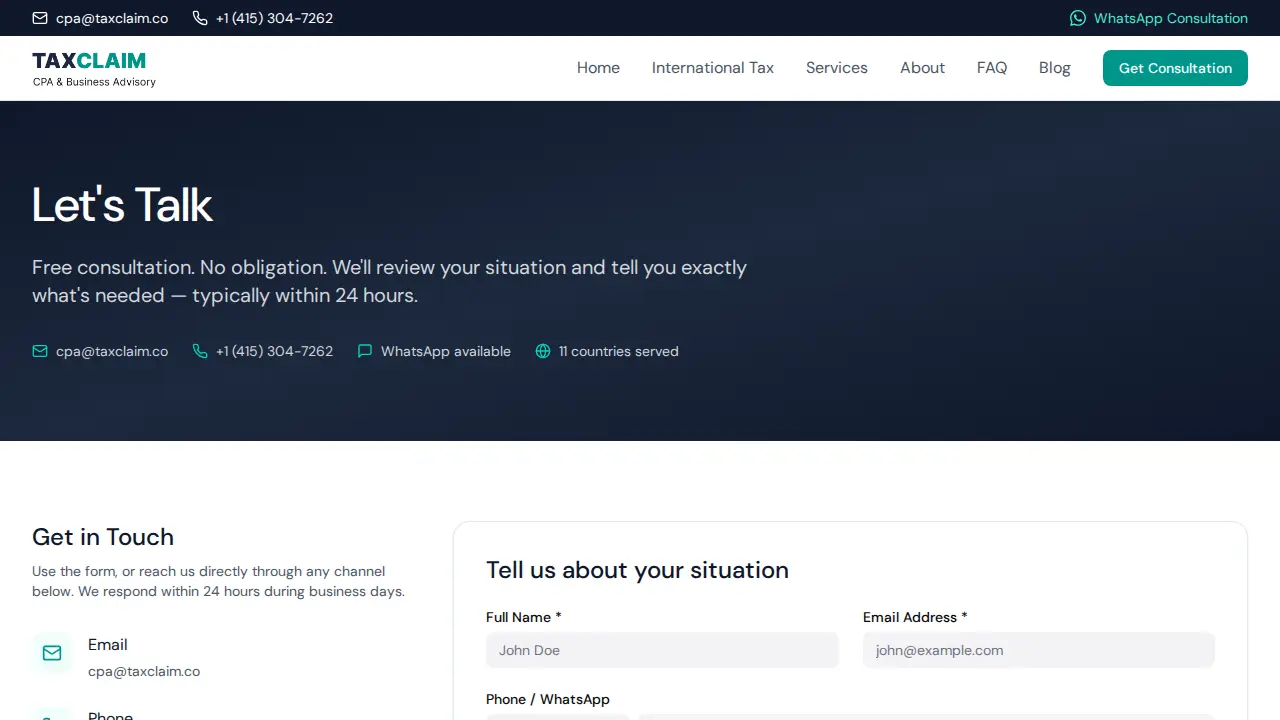Open the International Tax menu item
The height and width of the screenshot is (720, 1280).
point(713,68)
